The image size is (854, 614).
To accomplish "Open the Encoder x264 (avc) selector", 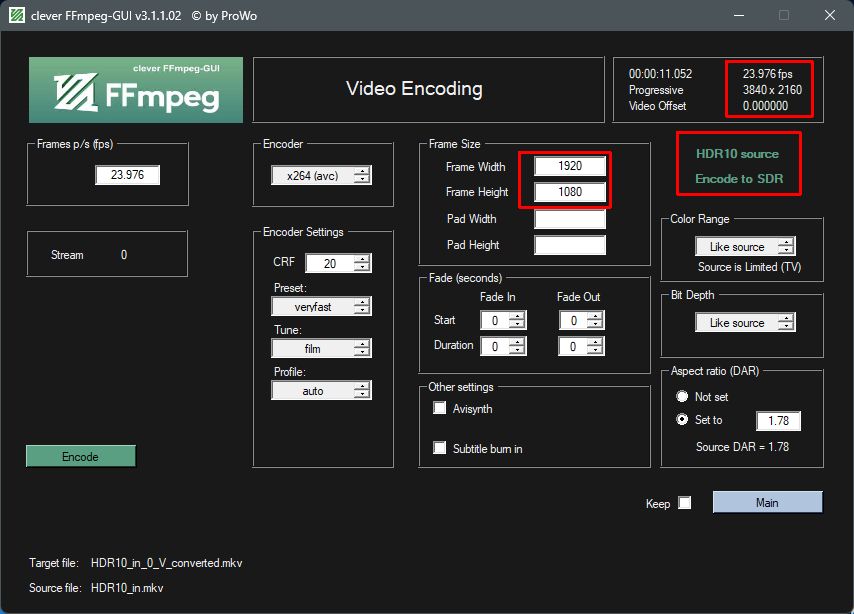I will tap(321, 175).
